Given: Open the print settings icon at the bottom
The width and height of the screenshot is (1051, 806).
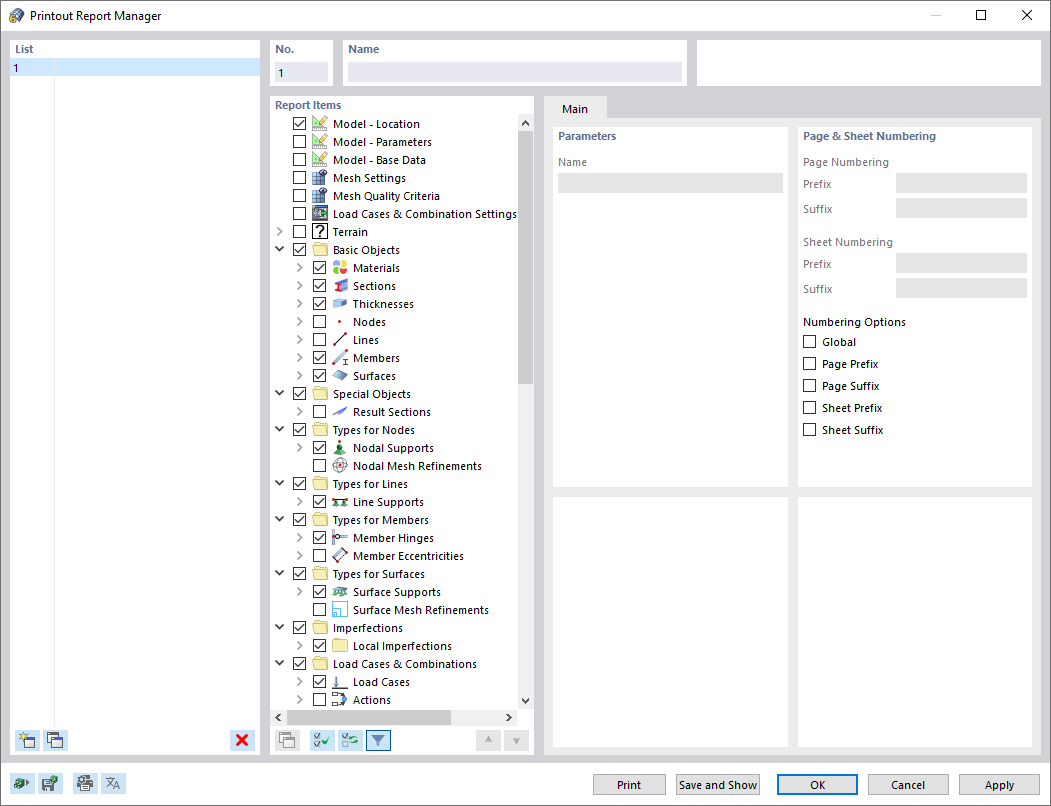Looking at the screenshot, I should click(x=85, y=783).
